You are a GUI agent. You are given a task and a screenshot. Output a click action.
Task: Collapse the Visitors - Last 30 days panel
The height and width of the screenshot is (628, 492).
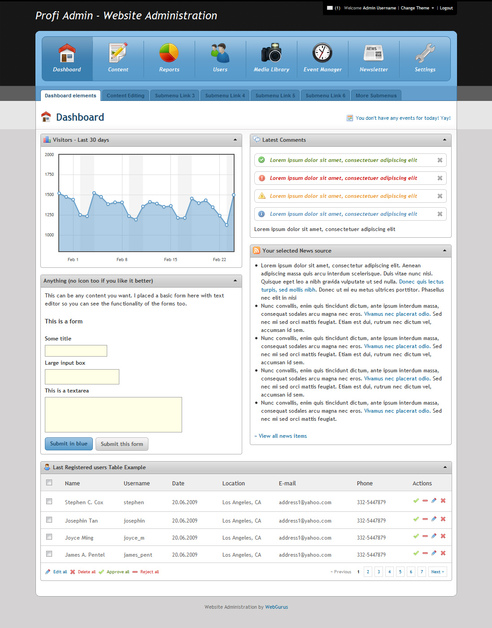tap(235, 140)
